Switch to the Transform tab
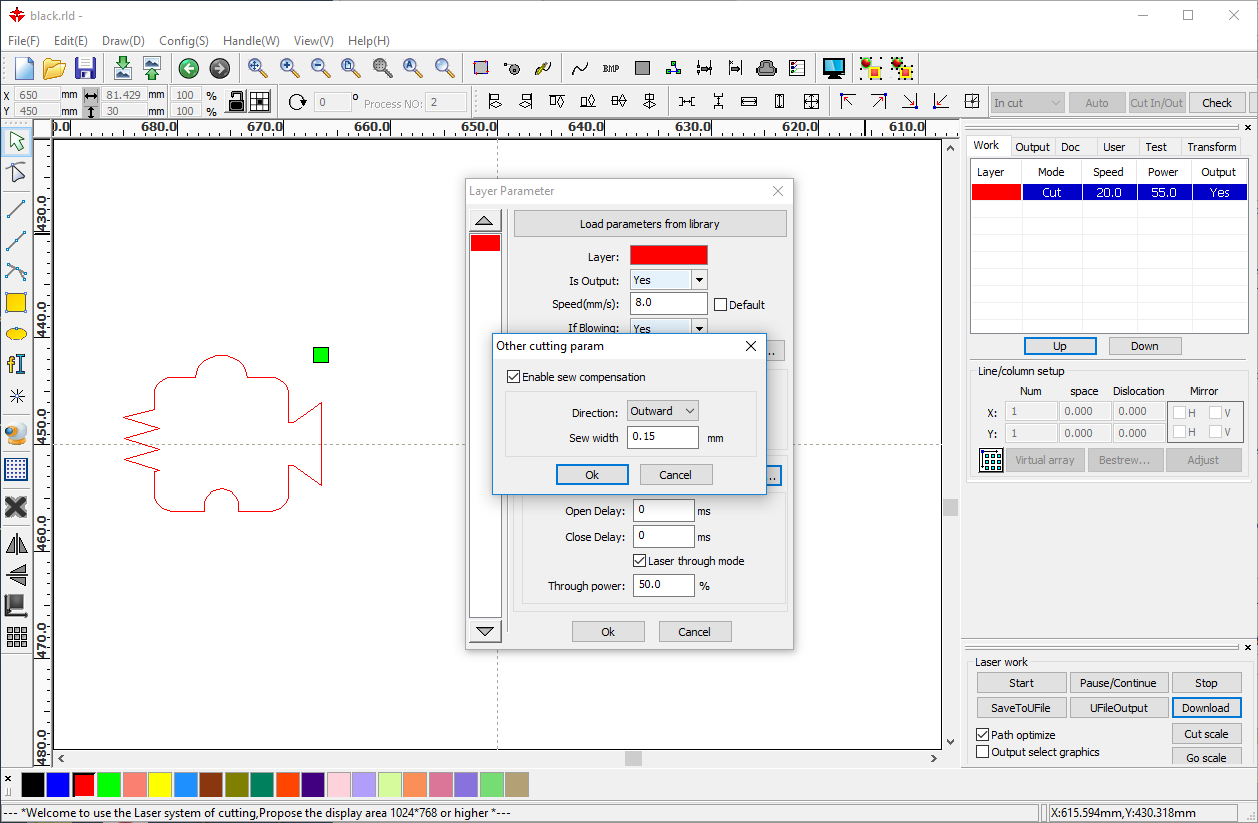Viewport: 1258px width, 823px height. click(1211, 147)
